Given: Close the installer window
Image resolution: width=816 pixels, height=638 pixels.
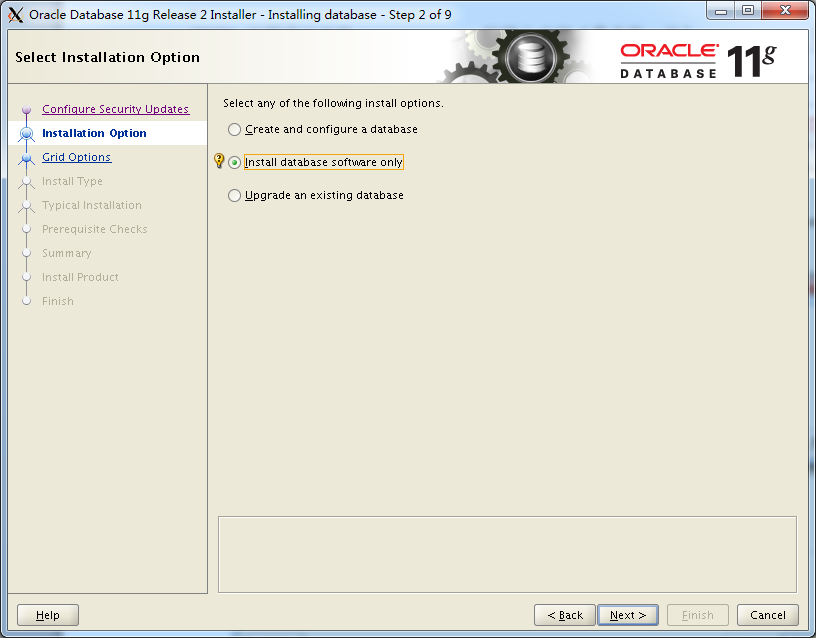Looking at the screenshot, I should click(786, 11).
